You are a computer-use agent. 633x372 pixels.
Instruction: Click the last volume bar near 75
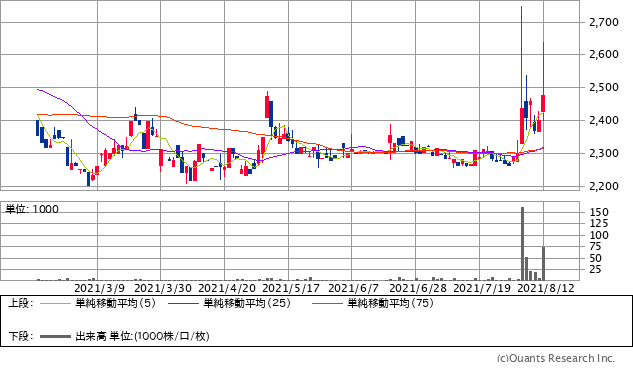[543, 263]
